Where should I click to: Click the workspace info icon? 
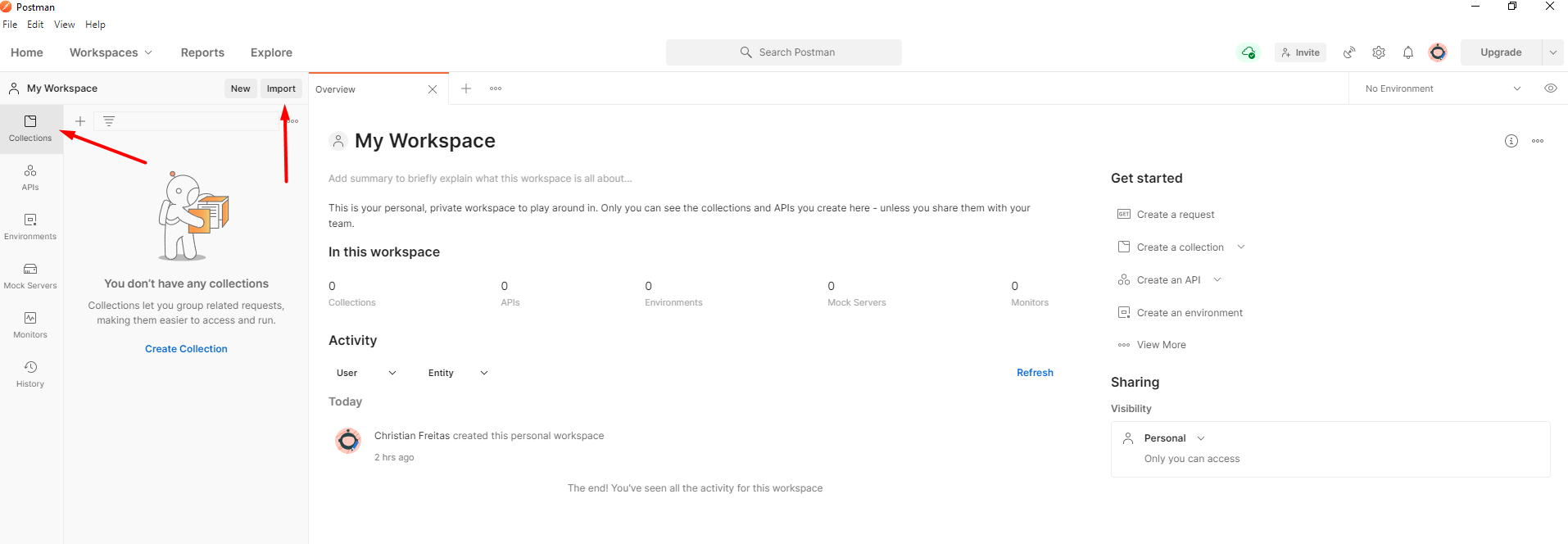(x=1511, y=141)
